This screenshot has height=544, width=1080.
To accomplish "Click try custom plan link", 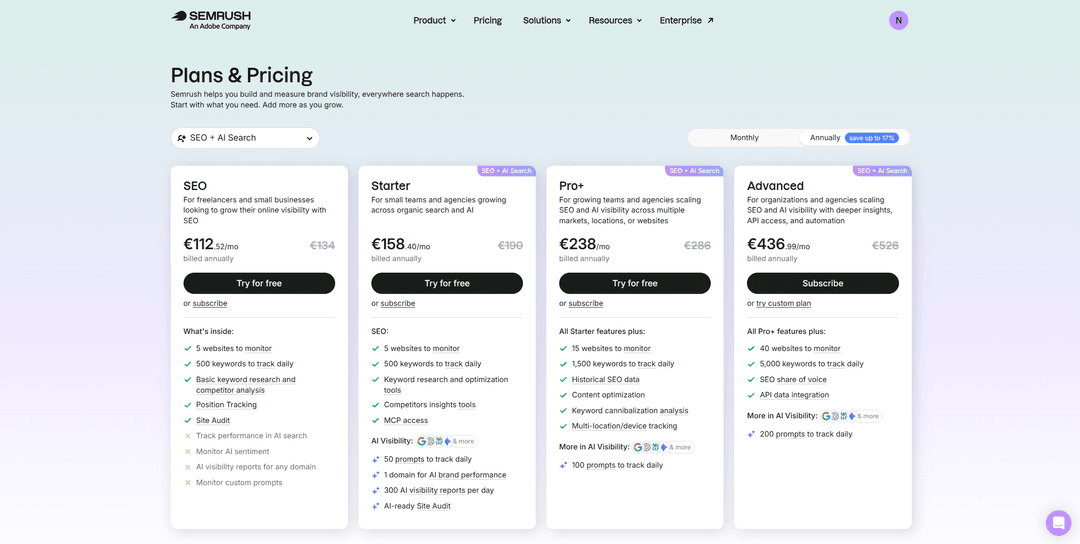I will tap(784, 304).
